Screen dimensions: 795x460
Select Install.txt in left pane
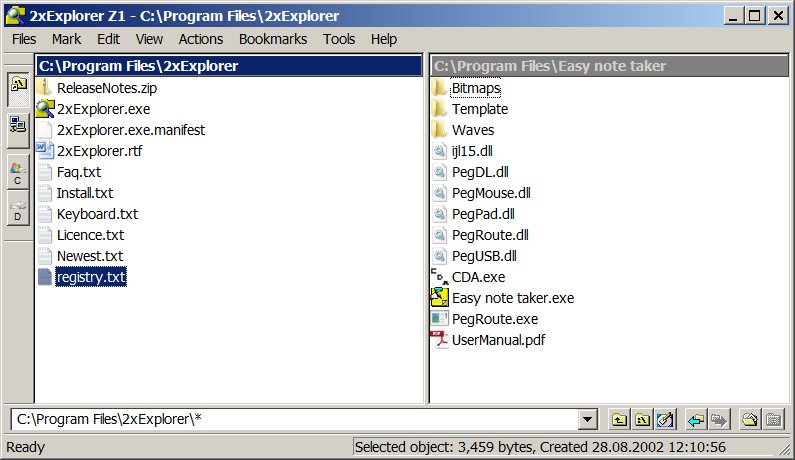coord(85,193)
